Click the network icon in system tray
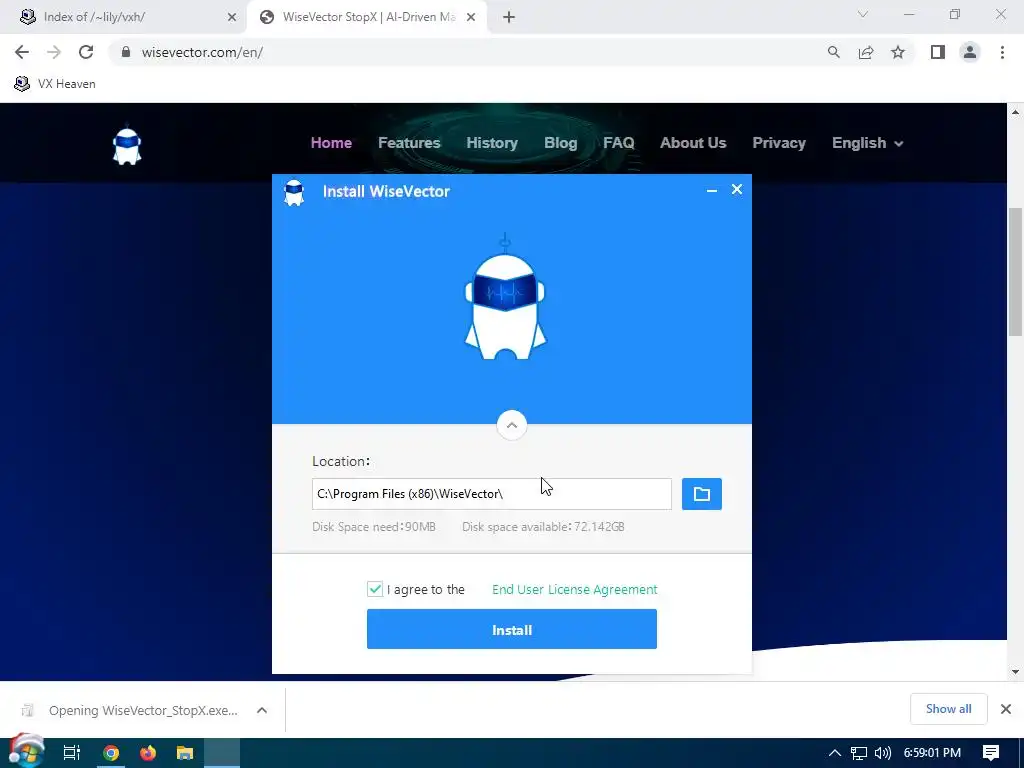Viewport: 1024px width, 768px height. 859,753
